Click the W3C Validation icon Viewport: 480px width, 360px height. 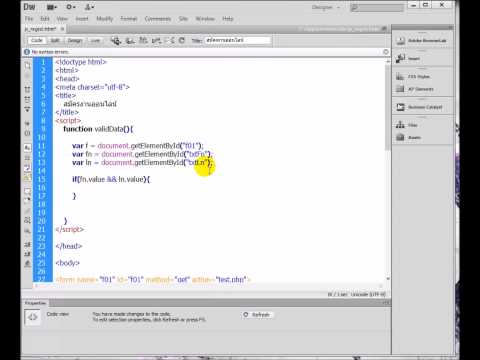coord(156,41)
